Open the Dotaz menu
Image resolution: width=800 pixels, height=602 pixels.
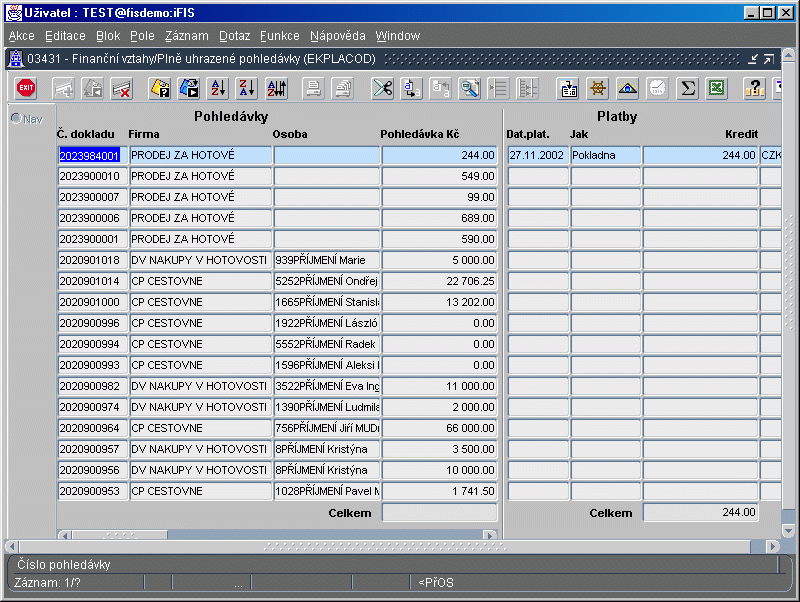click(235, 36)
